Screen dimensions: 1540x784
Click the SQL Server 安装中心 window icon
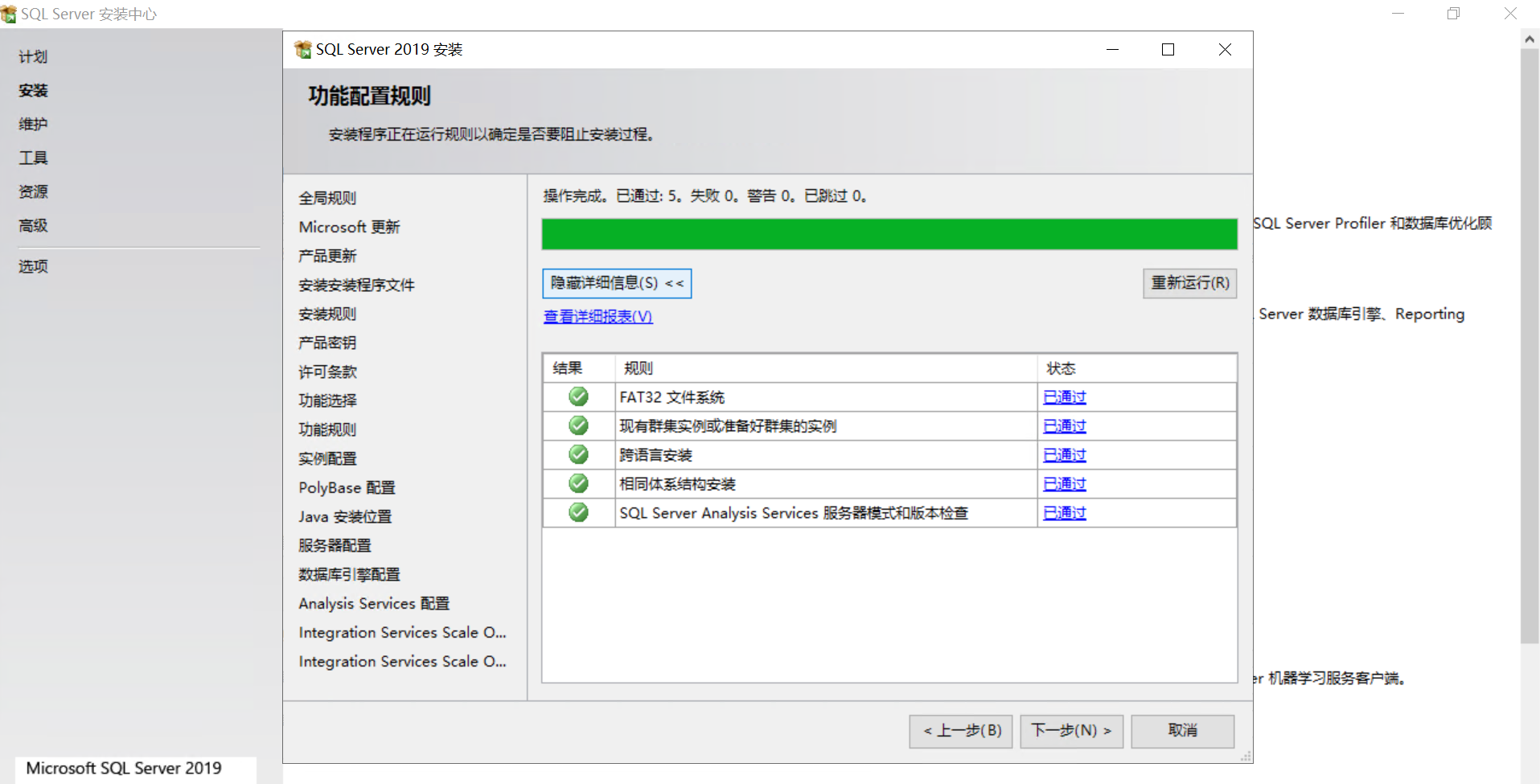tap(8, 14)
